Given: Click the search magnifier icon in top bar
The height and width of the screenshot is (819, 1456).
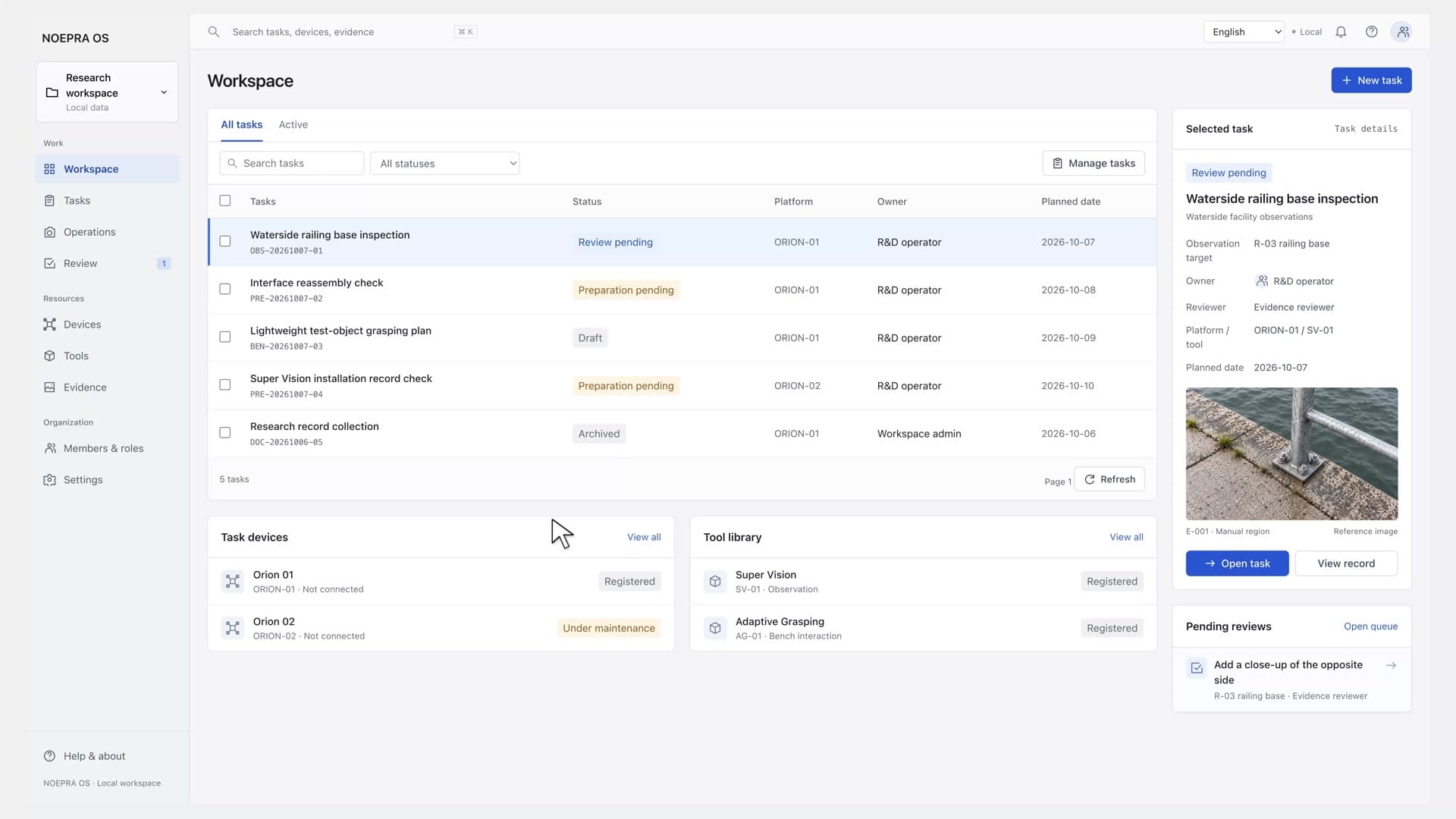Looking at the screenshot, I should pyautogui.click(x=214, y=32).
